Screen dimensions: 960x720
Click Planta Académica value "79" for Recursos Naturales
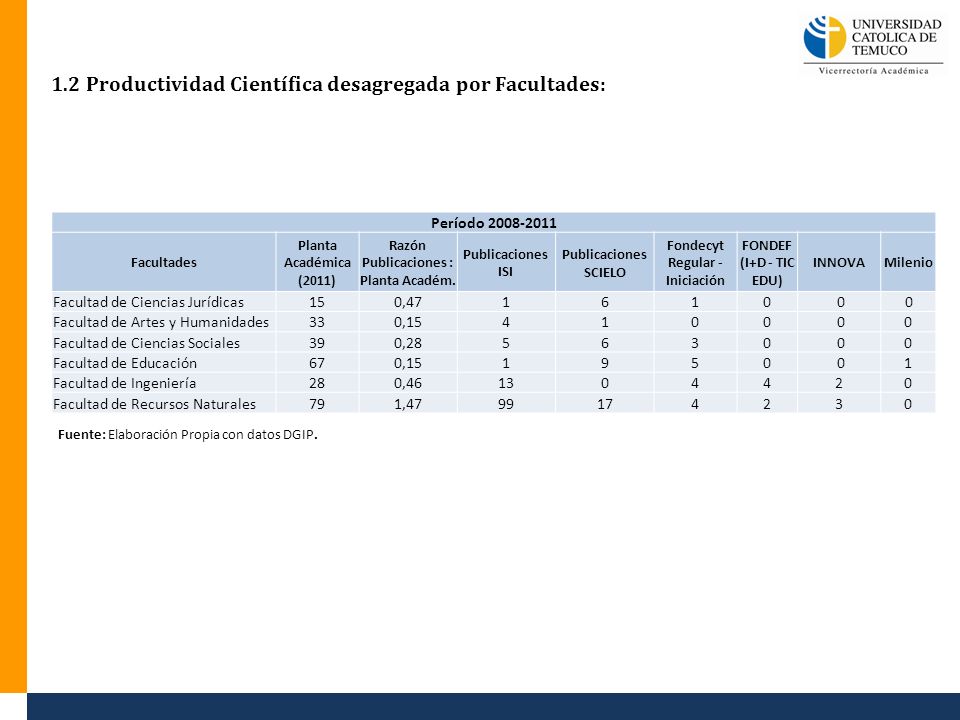click(x=317, y=404)
